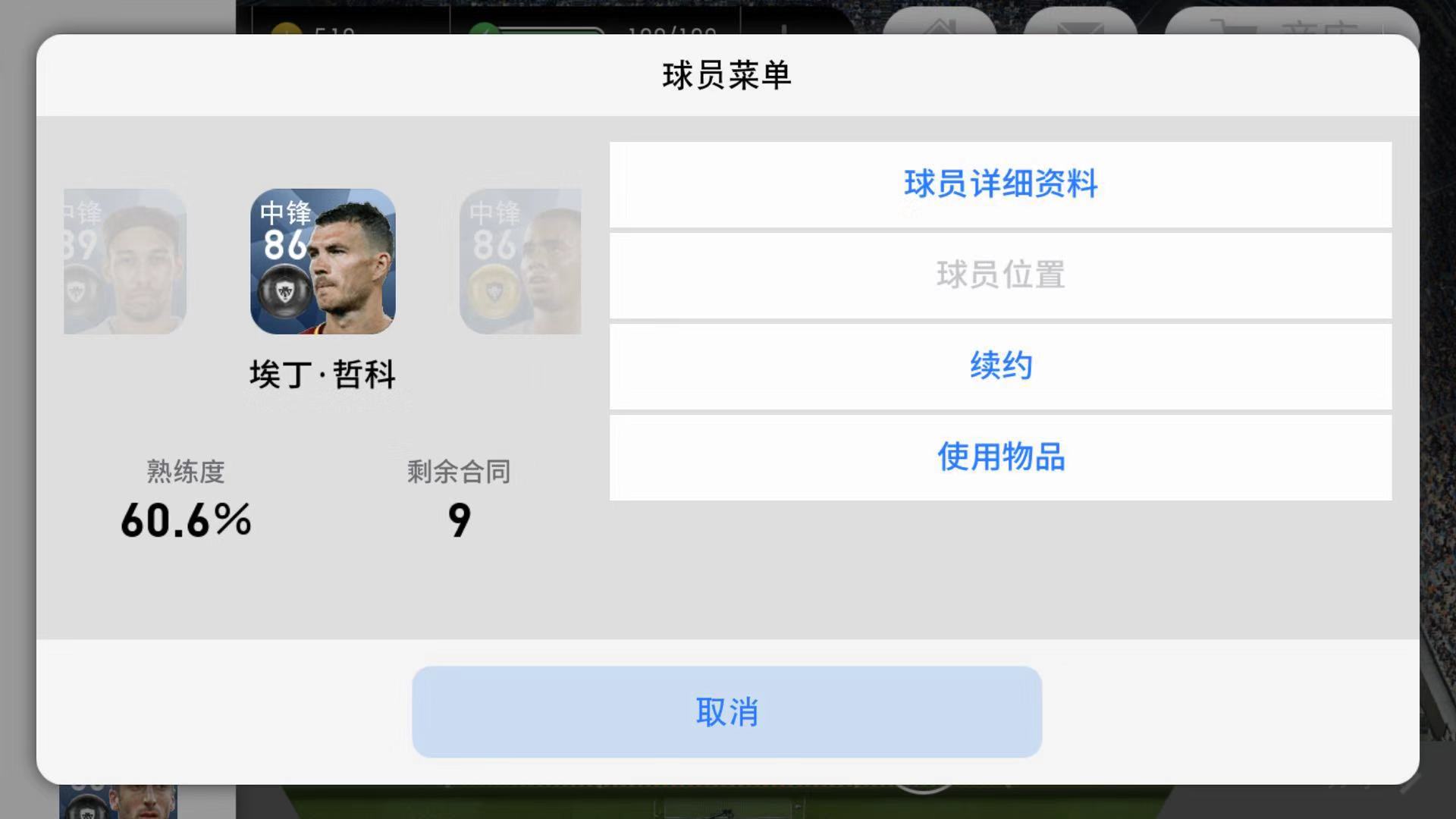Switch to the faded 89-rated card on the left
This screenshot has height=819, width=1456.
pyautogui.click(x=125, y=262)
